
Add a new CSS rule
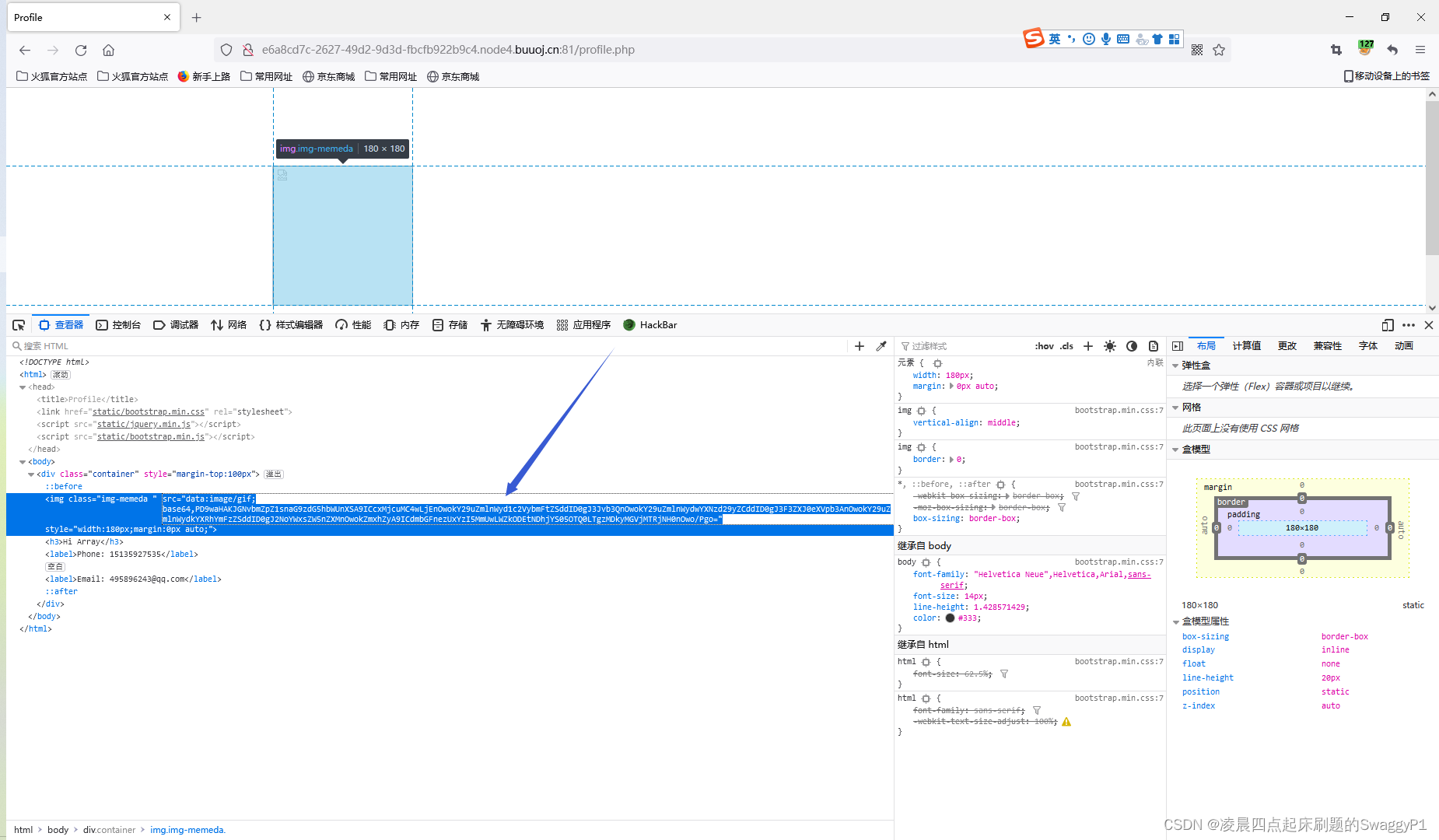(1088, 346)
